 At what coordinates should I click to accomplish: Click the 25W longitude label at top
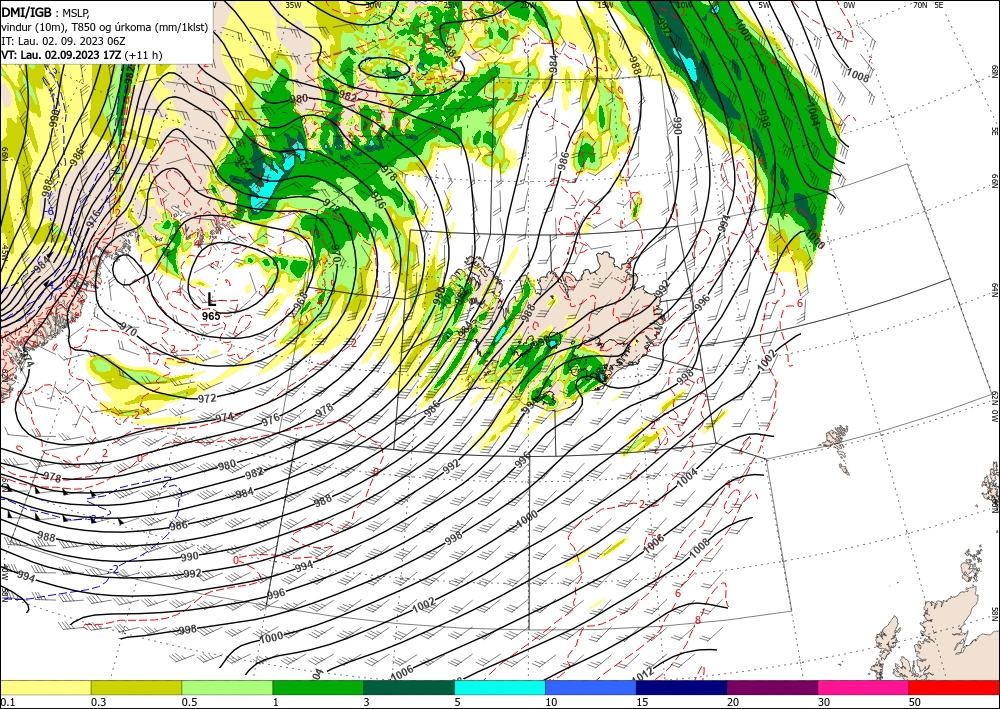[451, 4]
